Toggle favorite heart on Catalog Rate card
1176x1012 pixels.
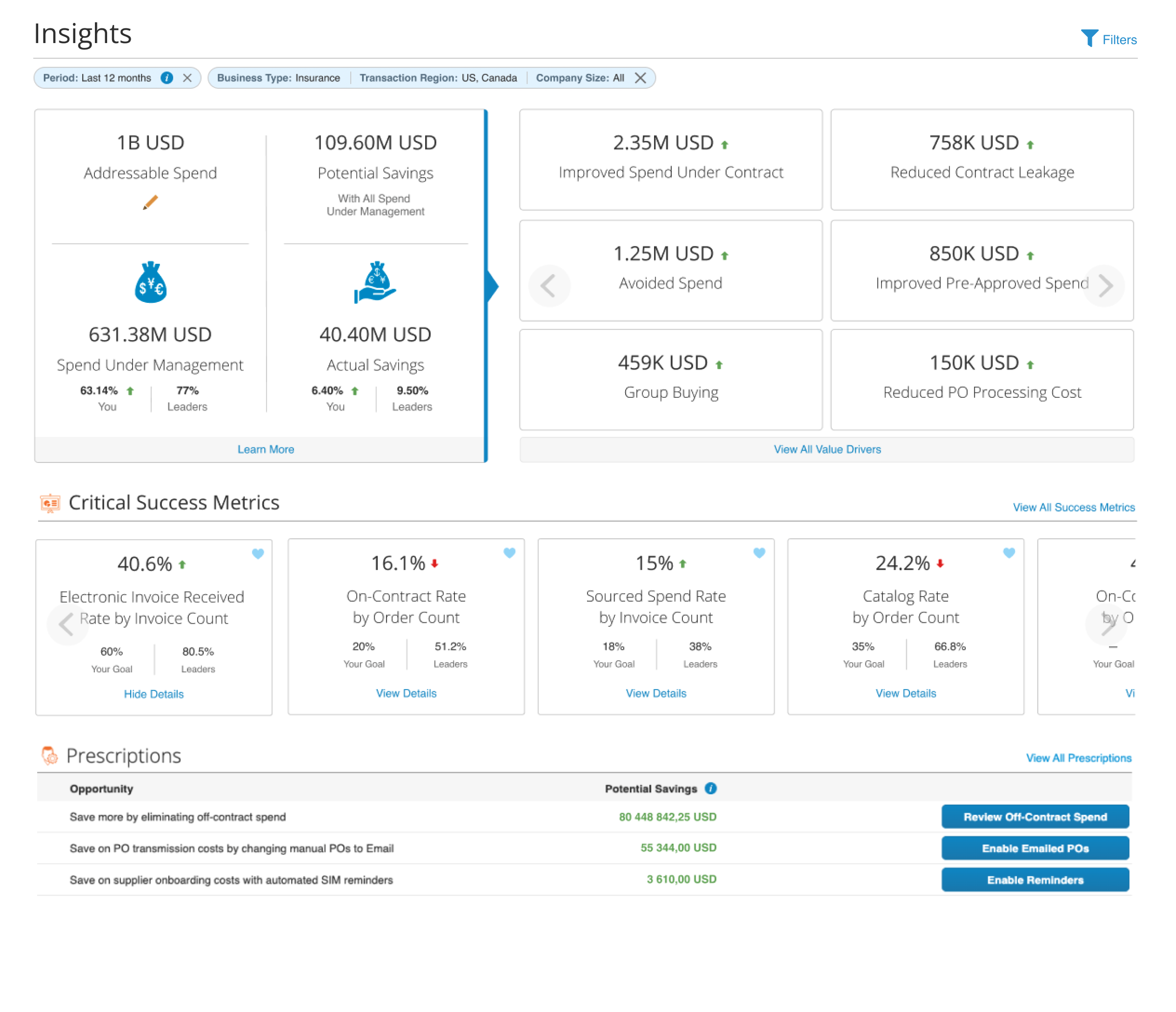click(1009, 552)
